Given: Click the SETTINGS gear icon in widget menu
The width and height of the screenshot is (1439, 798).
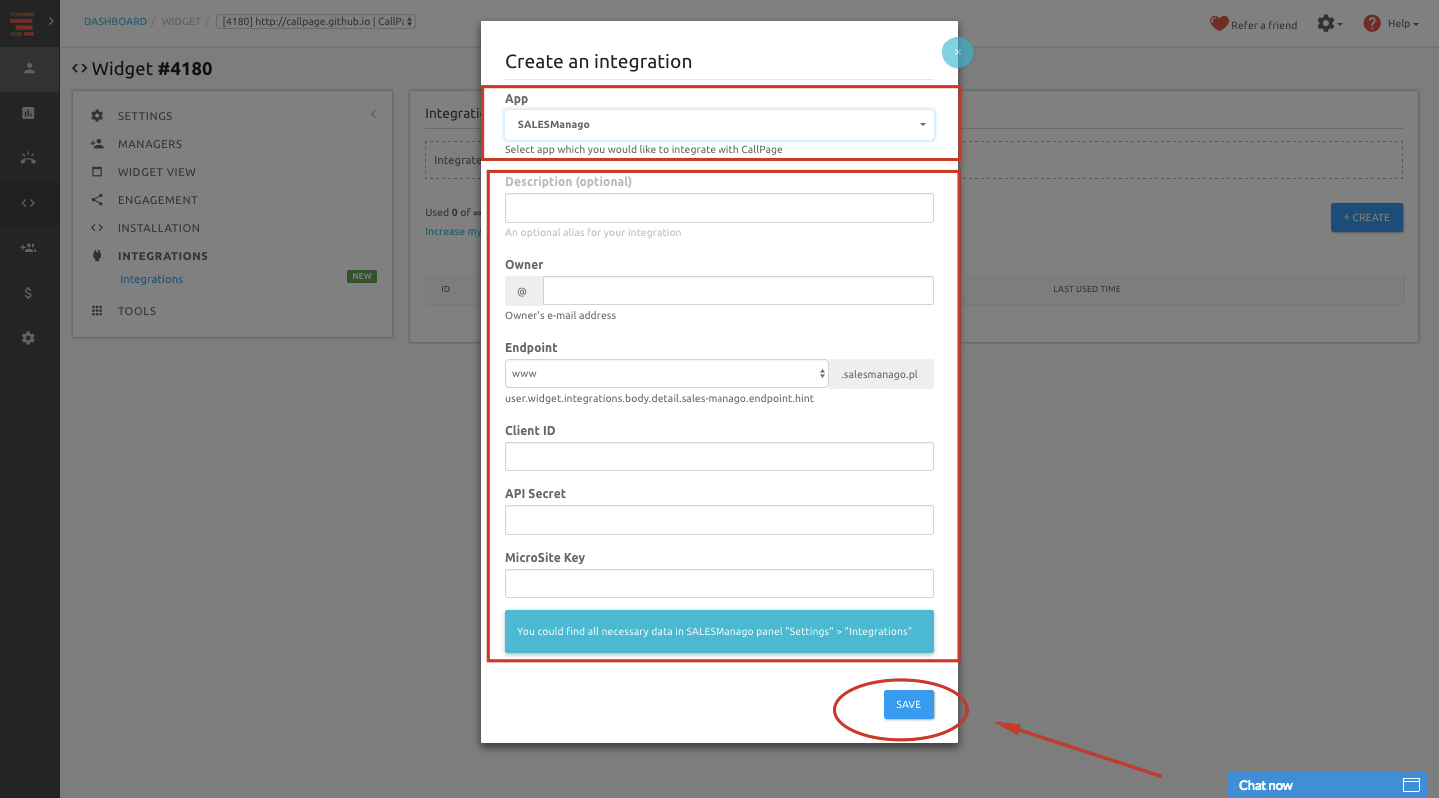Looking at the screenshot, I should pos(97,116).
